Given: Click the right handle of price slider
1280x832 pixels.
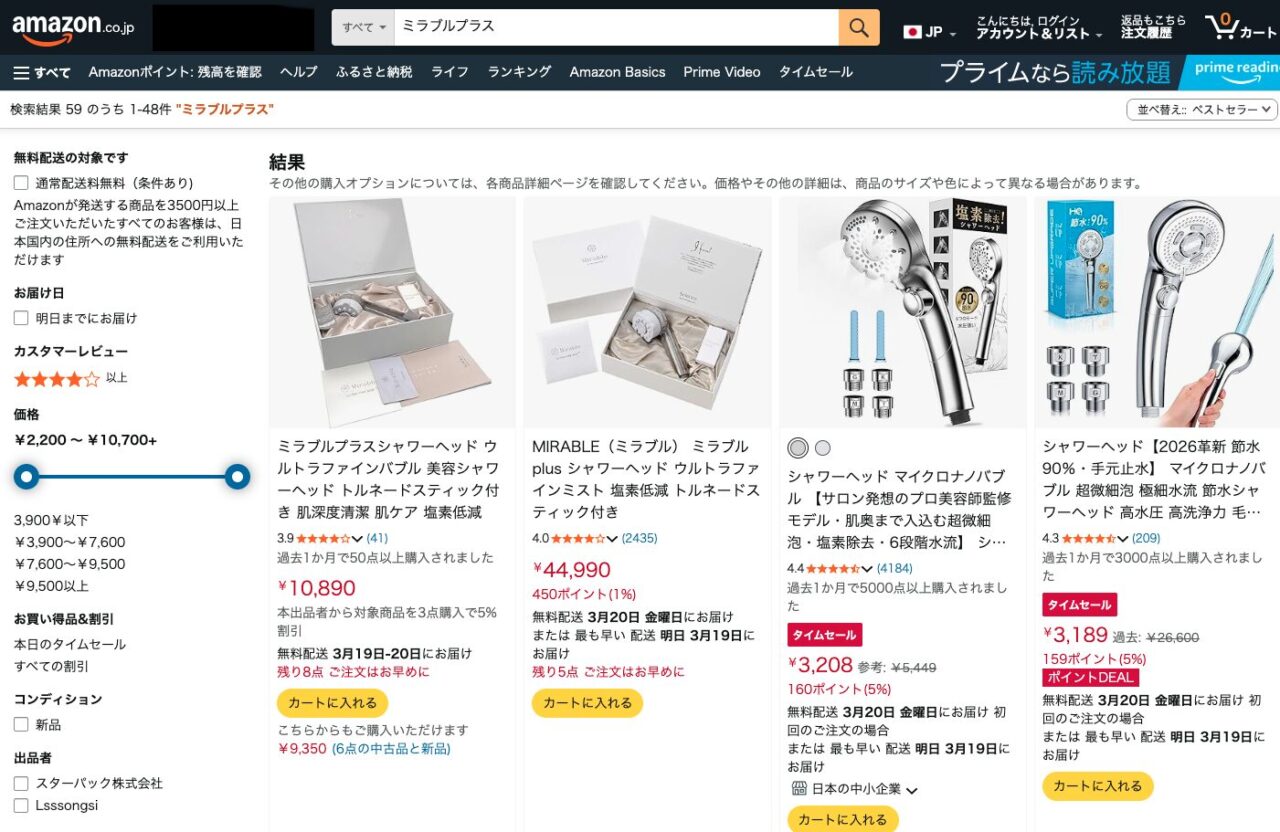Looking at the screenshot, I should [237, 477].
